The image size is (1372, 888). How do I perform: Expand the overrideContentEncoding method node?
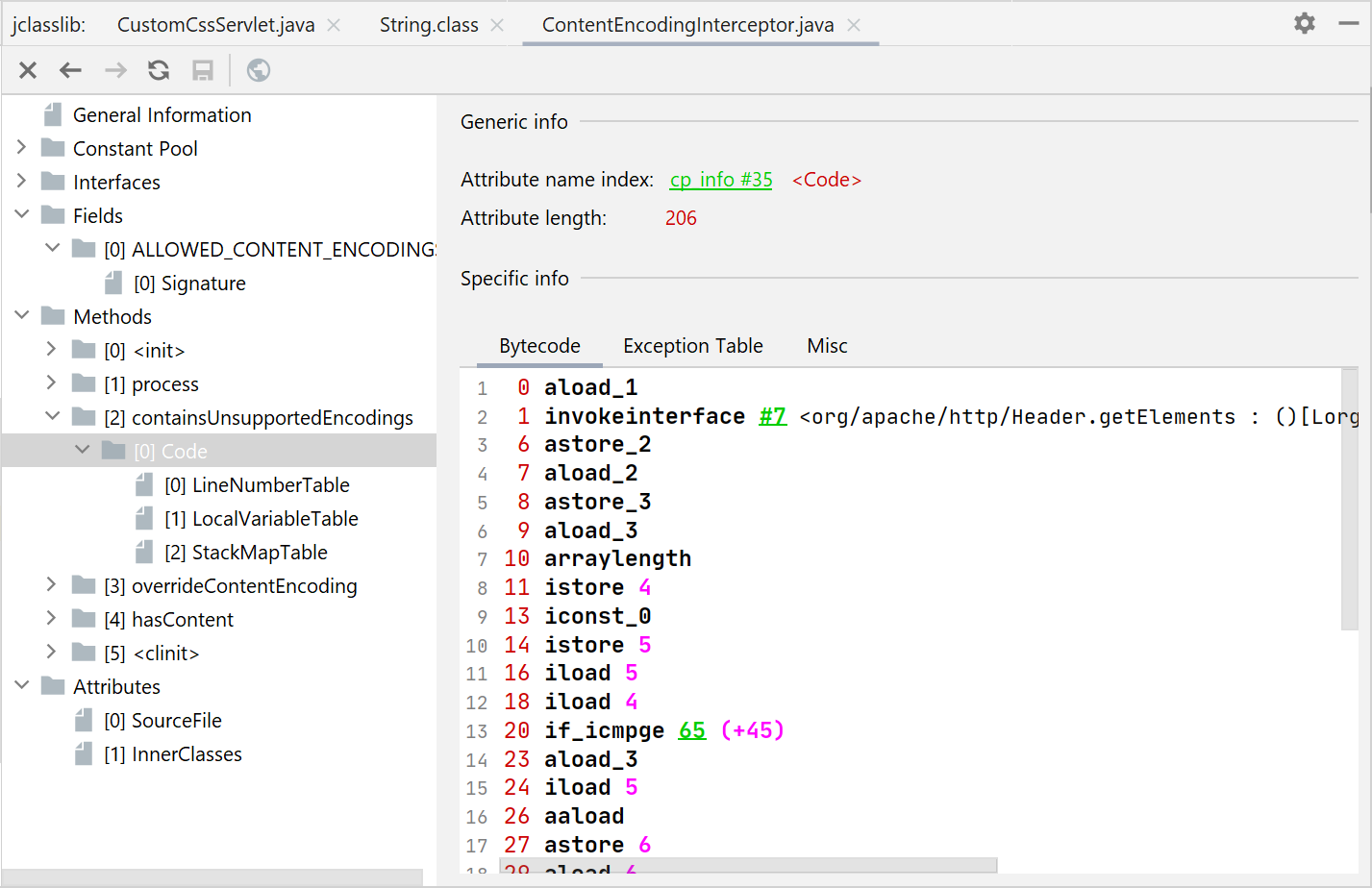coord(52,585)
